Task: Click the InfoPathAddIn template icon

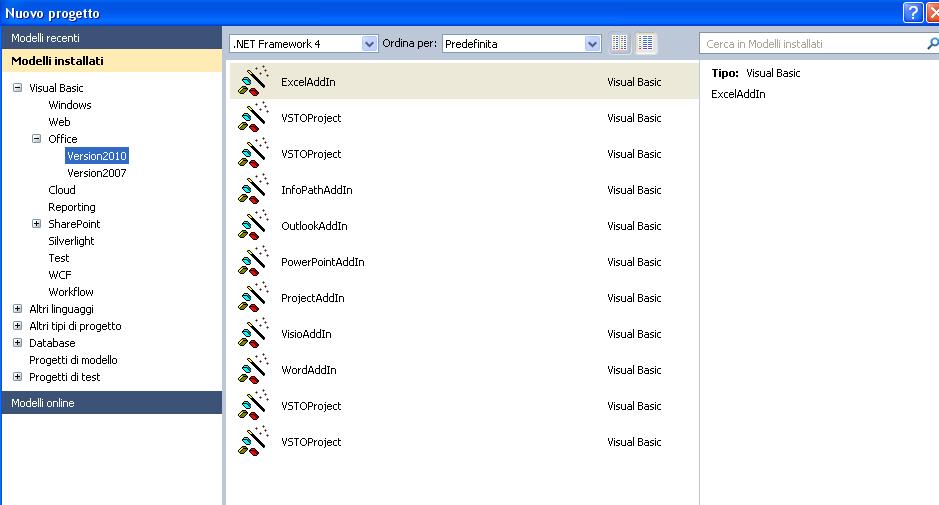Action: pyautogui.click(x=253, y=189)
